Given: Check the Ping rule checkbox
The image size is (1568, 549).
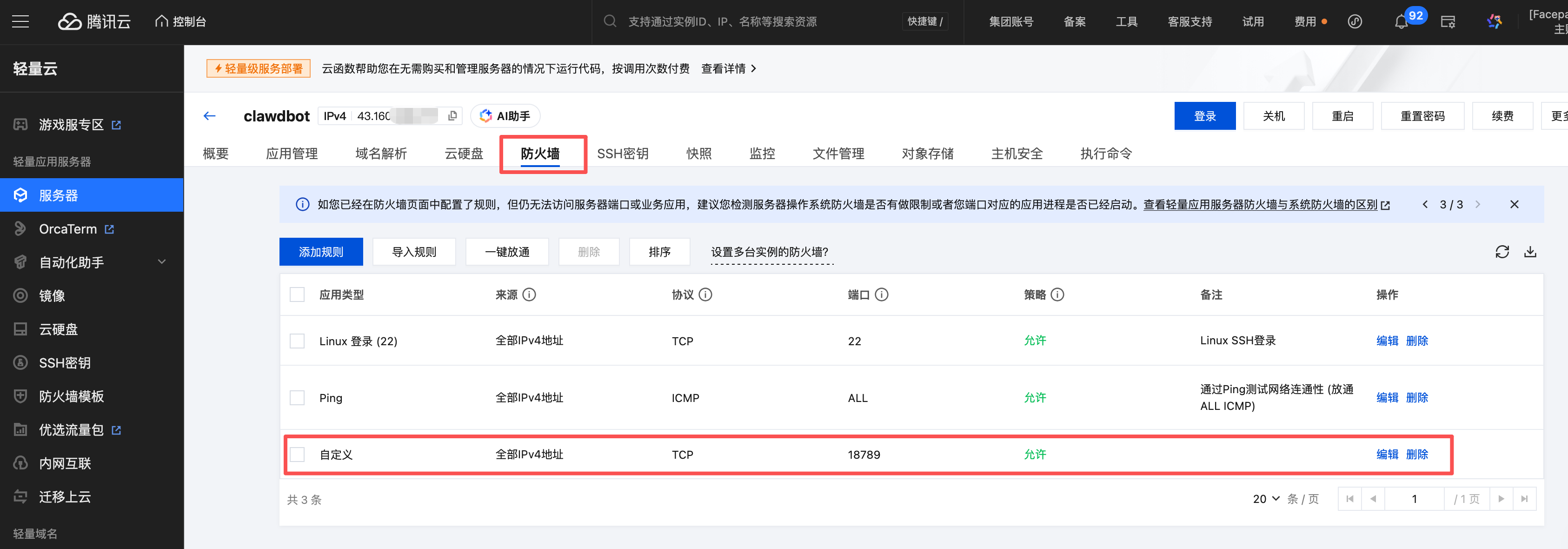Looking at the screenshot, I should 297,398.
